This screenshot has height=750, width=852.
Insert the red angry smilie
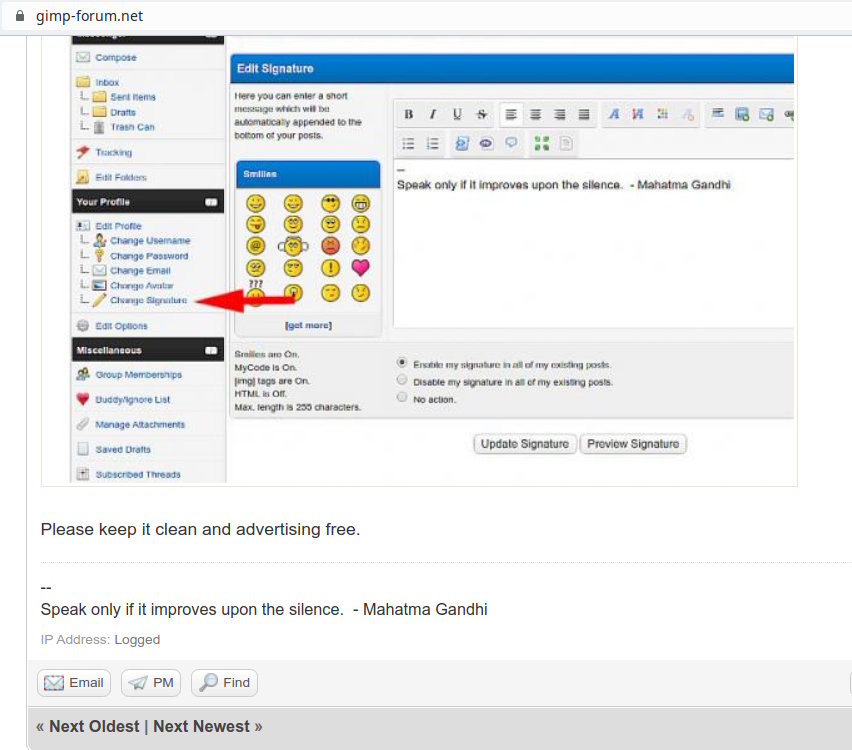(330, 246)
